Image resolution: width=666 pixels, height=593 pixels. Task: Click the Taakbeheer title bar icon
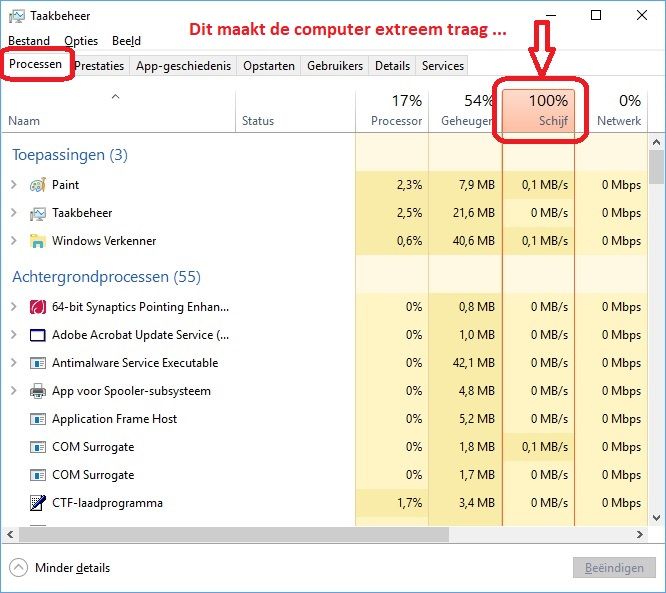coord(17,16)
